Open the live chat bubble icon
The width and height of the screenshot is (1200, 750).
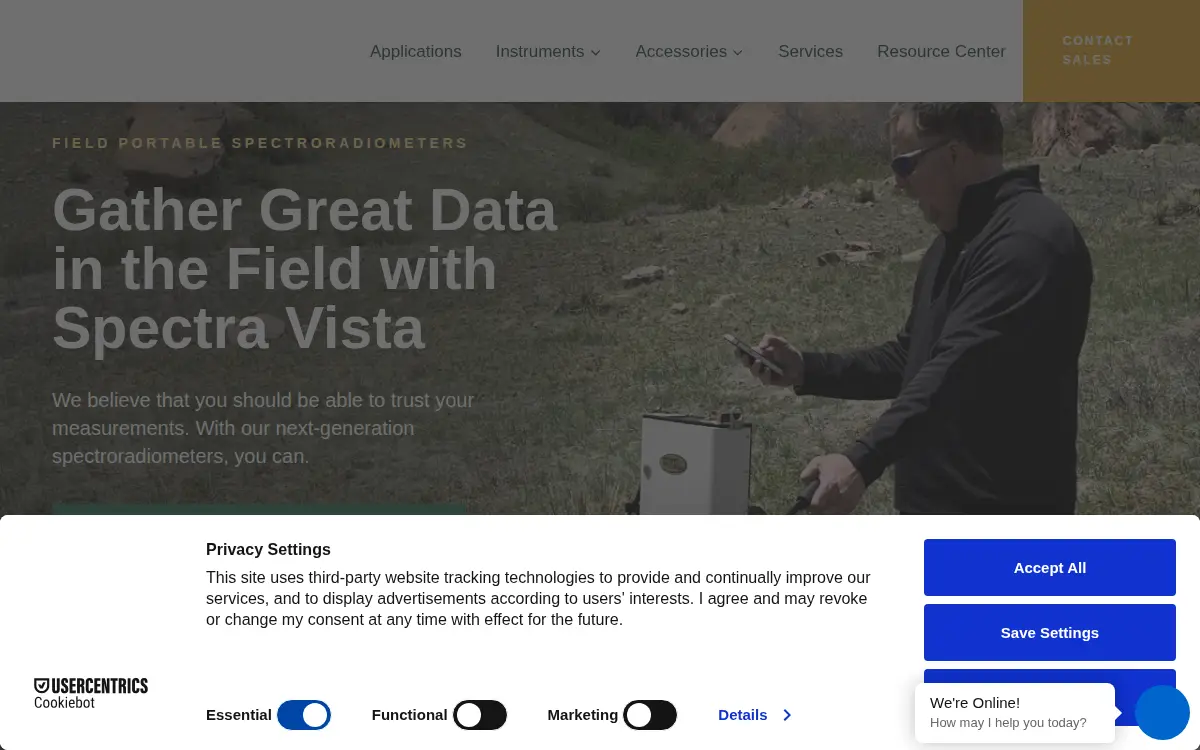click(1162, 712)
